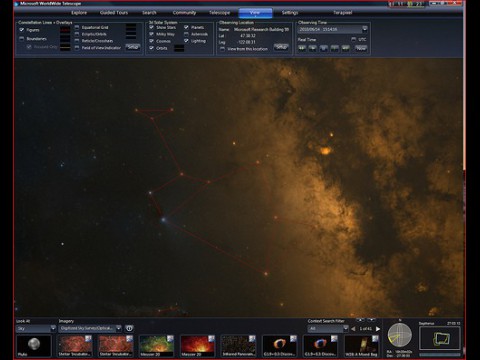The width and height of the screenshot is (480, 360).
Task: Open the Guided Tours tab
Action: click(x=114, y=13)
